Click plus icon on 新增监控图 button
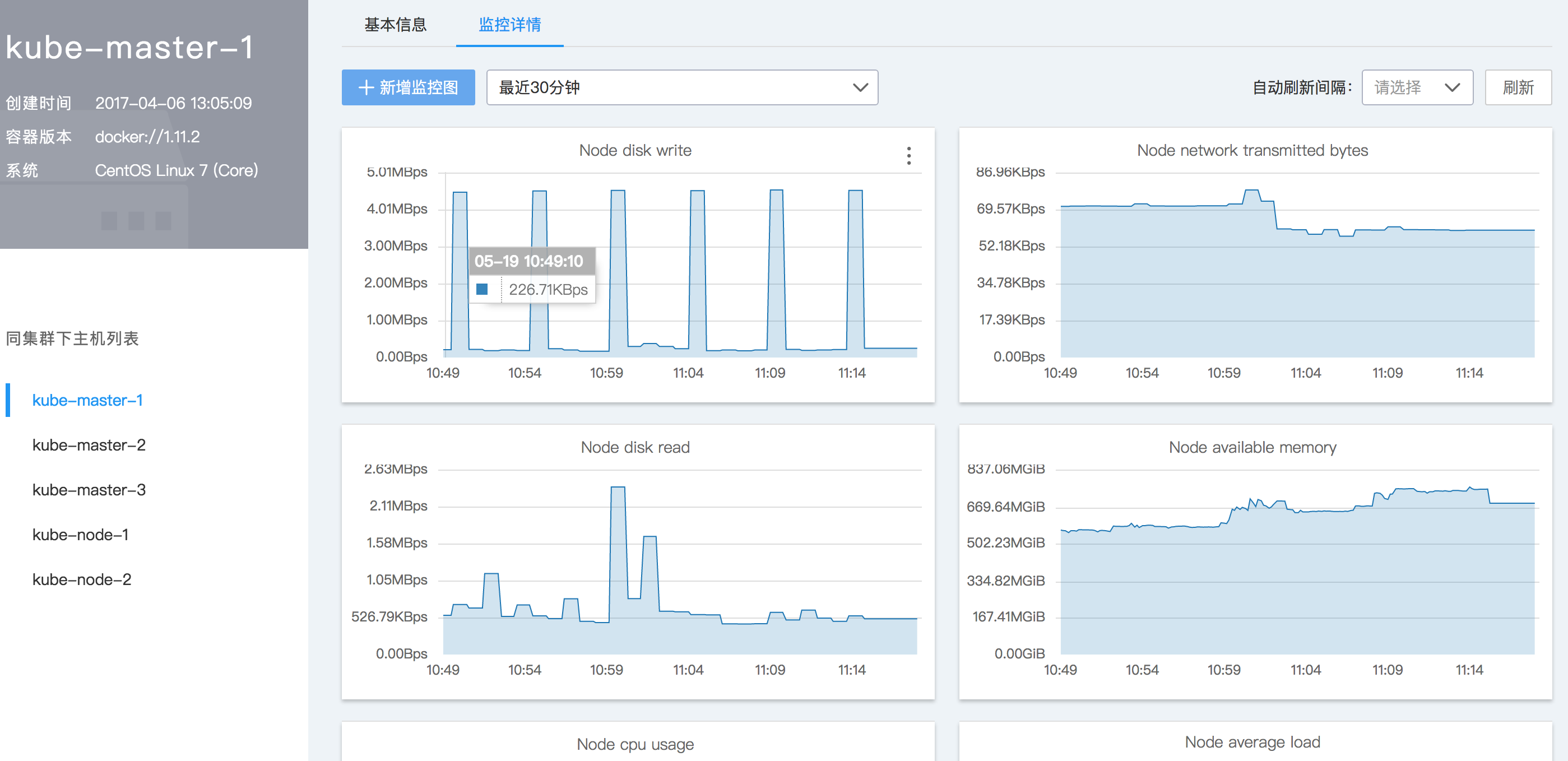 coord(365,87)
